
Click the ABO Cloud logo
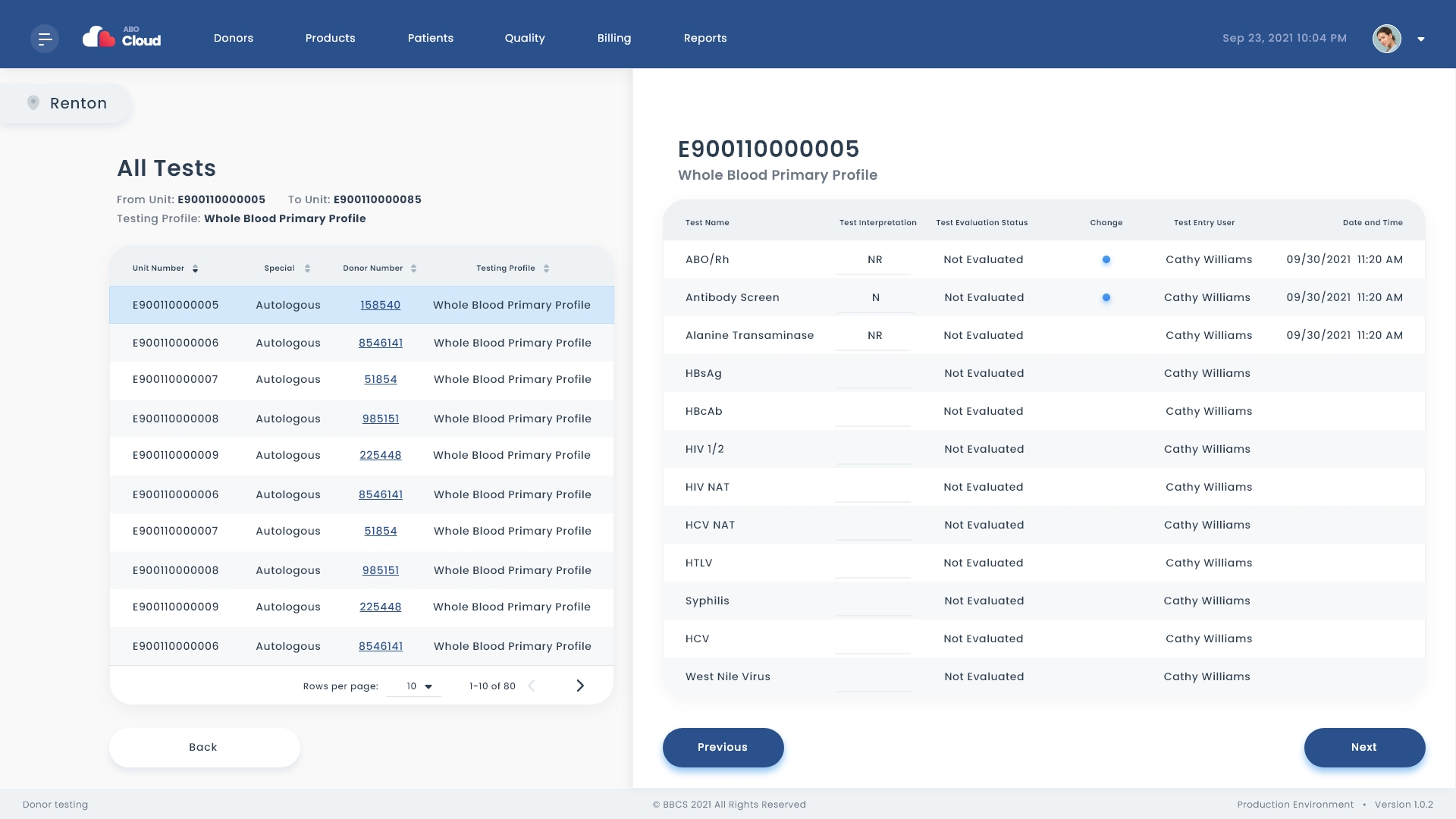pos(122,37)
